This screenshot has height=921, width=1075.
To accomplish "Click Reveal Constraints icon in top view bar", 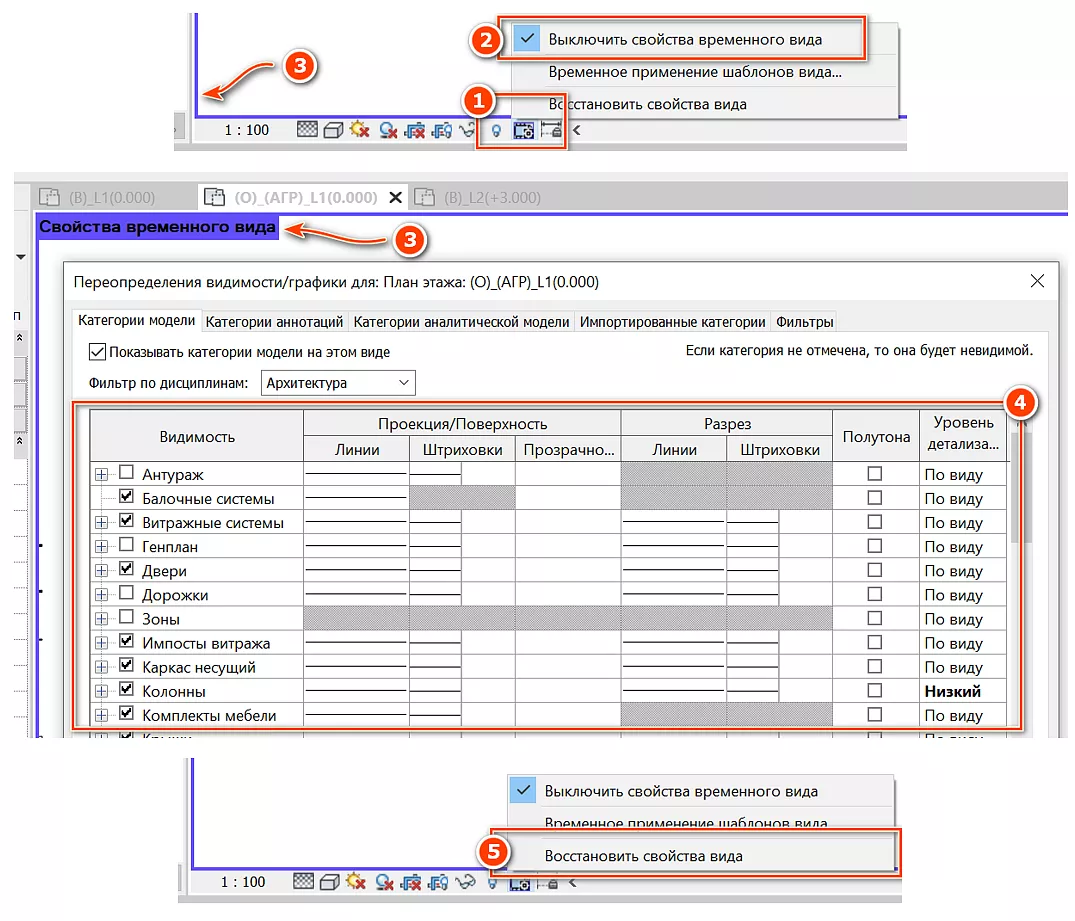I will coord(550,130).
